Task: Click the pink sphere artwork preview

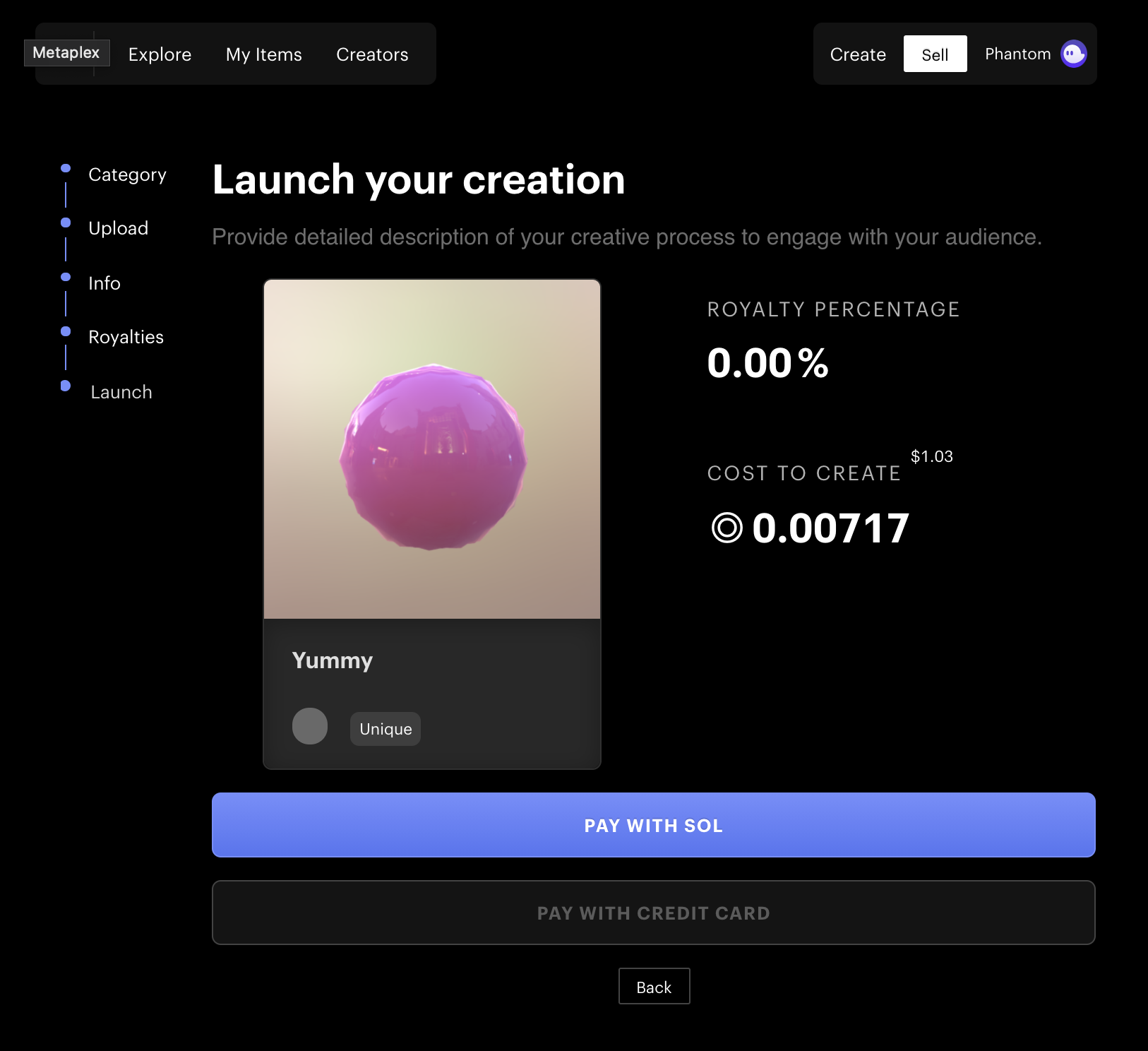Action: (432, 456)
